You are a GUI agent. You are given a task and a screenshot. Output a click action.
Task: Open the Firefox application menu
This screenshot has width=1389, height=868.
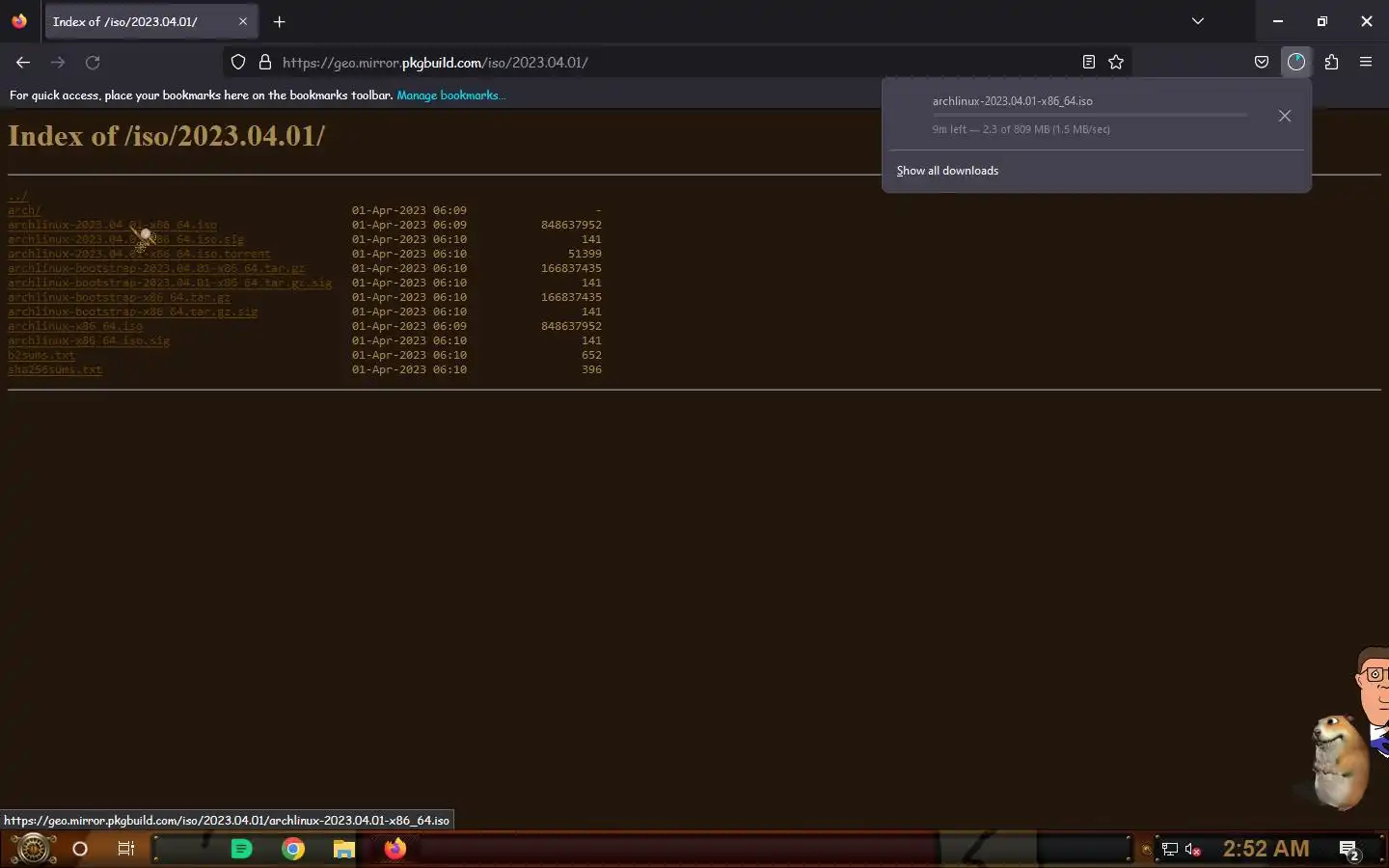coord(1366,63)
